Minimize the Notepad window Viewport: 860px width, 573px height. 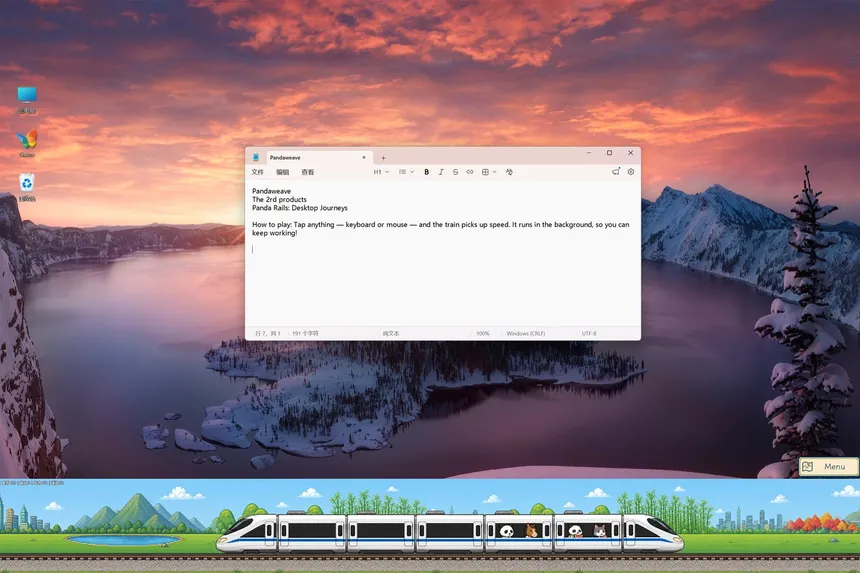[589, 153]
